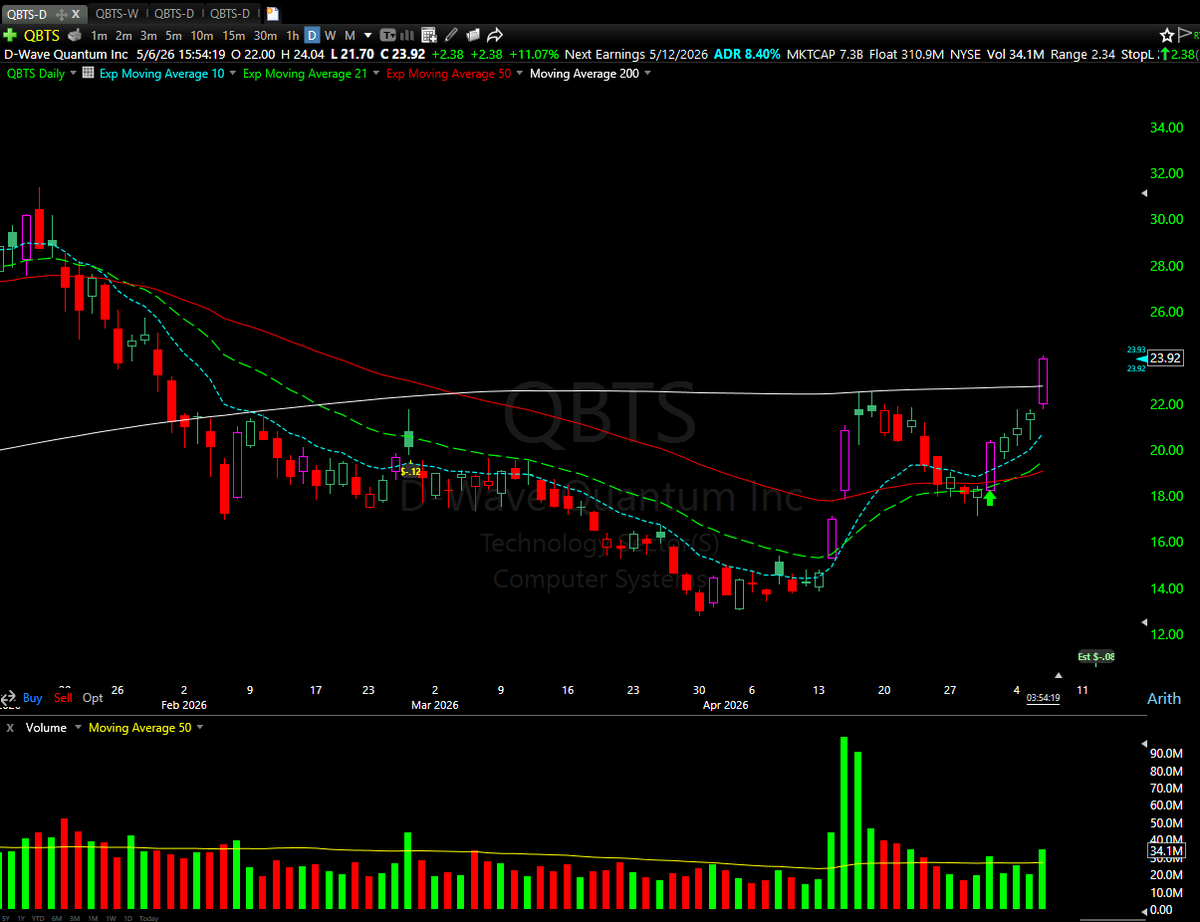Click the Next Earnings 5/12/2026 text
This screenshot has width=1200, height=922.
(636, 54)
